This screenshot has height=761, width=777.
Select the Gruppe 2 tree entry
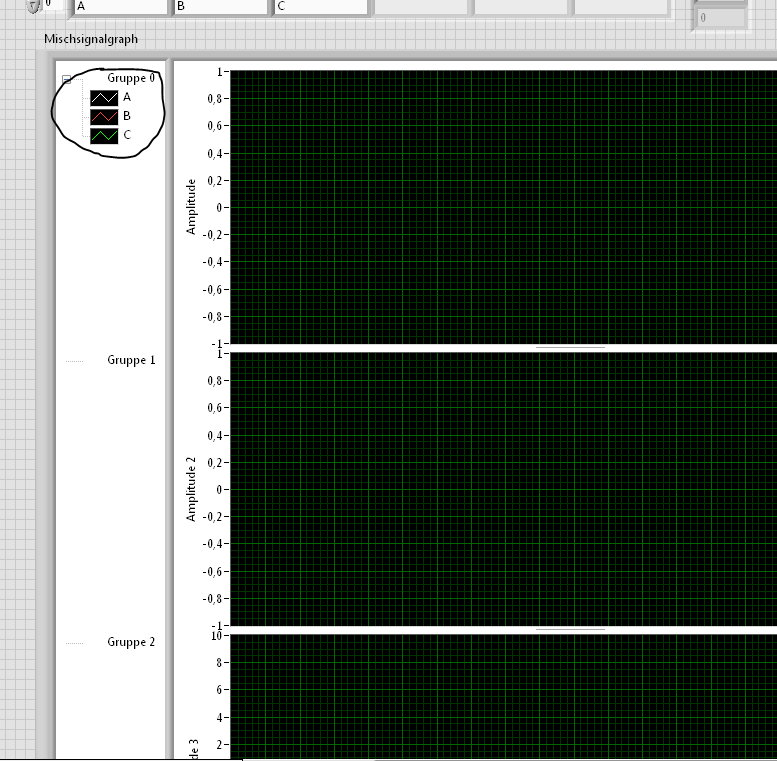click(131, 642)
